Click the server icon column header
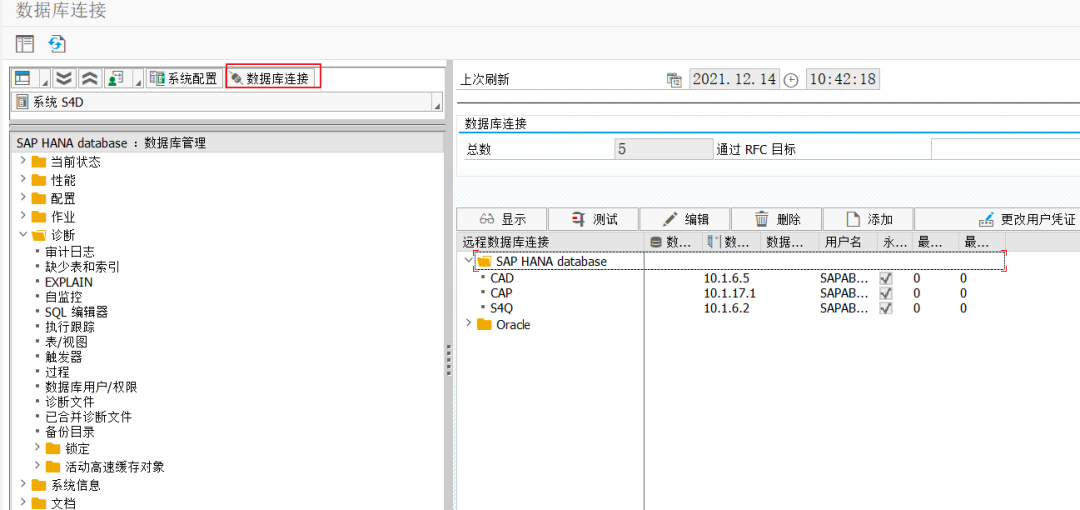 (731, 242)
